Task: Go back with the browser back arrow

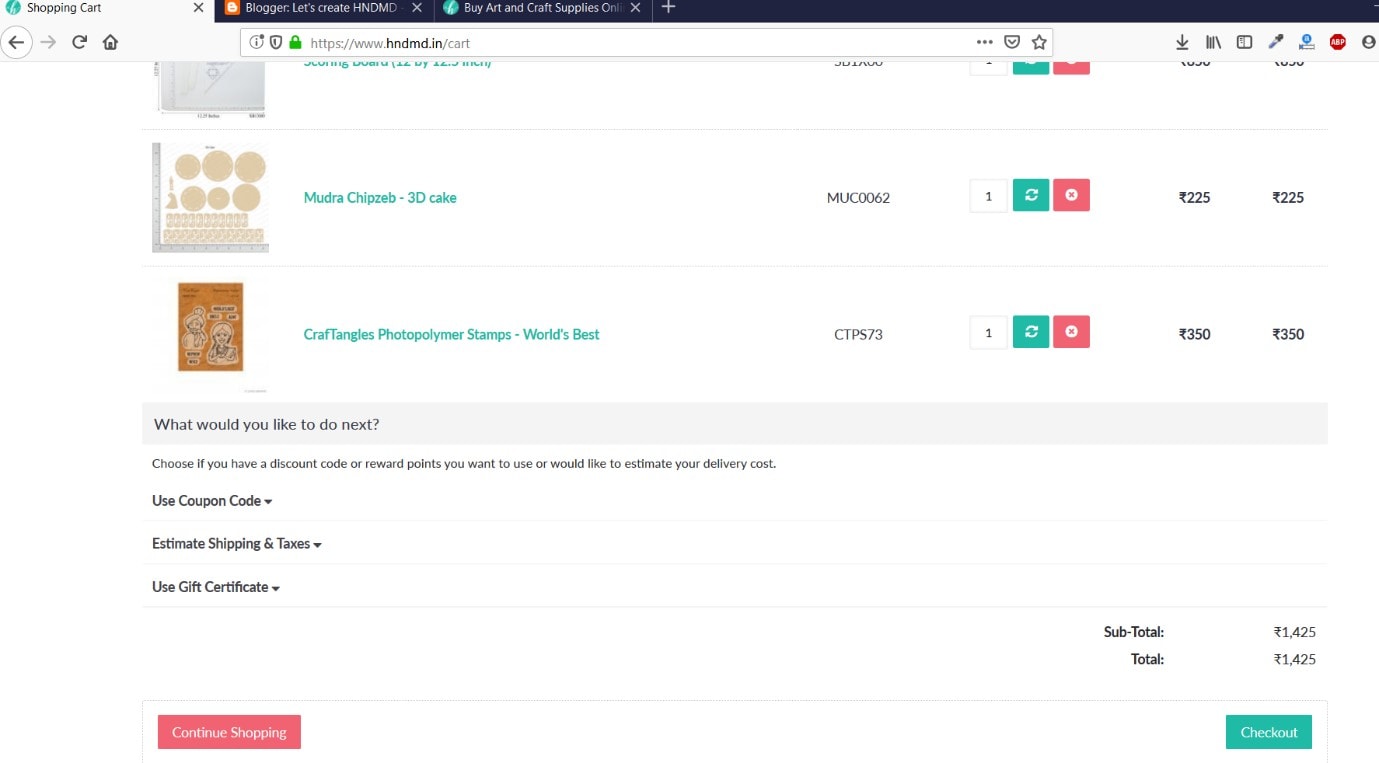Action: 16,42
